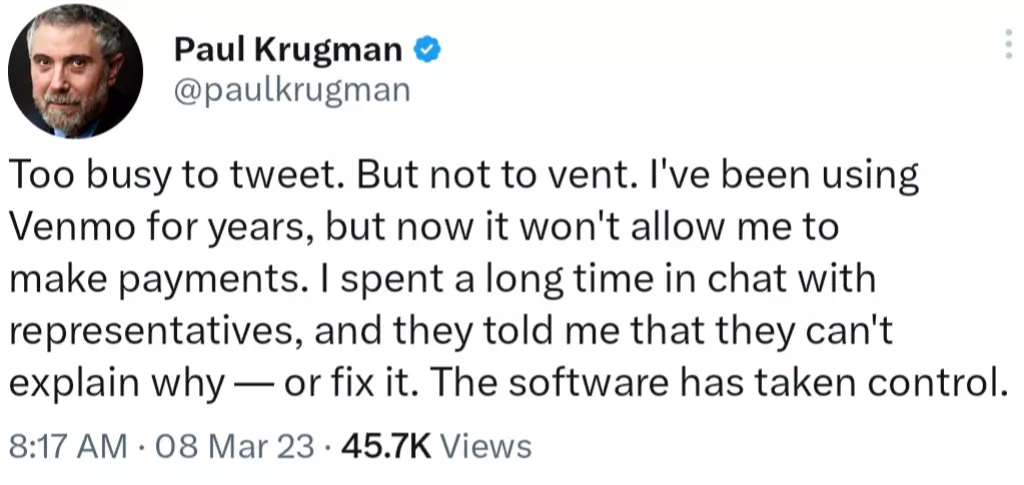Open the @paulkrugman handle link
This screenshot has width=1024, height=485.
point(292,91)
